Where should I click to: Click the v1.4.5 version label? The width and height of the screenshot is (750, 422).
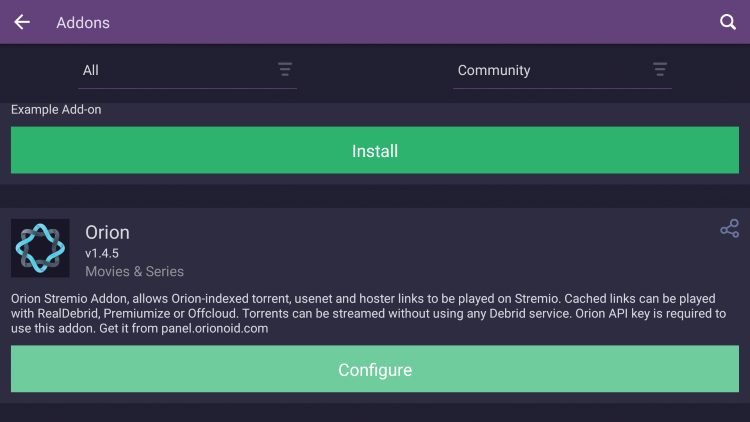click(x=102, y=253)
